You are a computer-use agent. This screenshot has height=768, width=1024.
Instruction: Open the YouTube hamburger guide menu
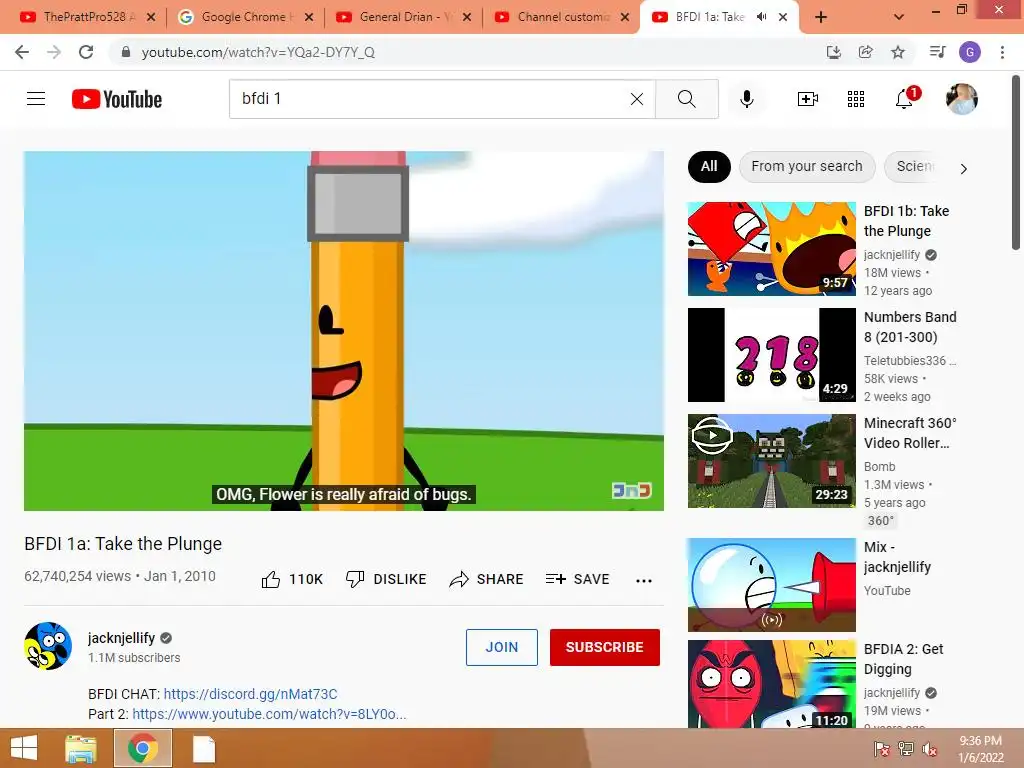(x=36, y=99)
